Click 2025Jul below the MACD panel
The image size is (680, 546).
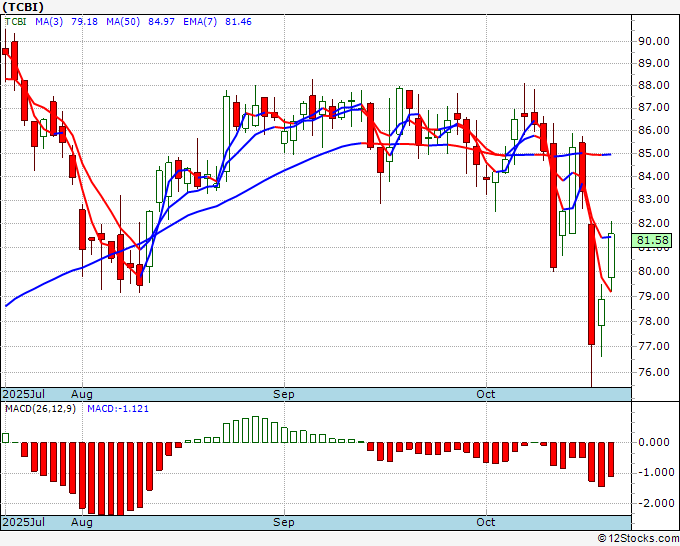tap(24, 522)
